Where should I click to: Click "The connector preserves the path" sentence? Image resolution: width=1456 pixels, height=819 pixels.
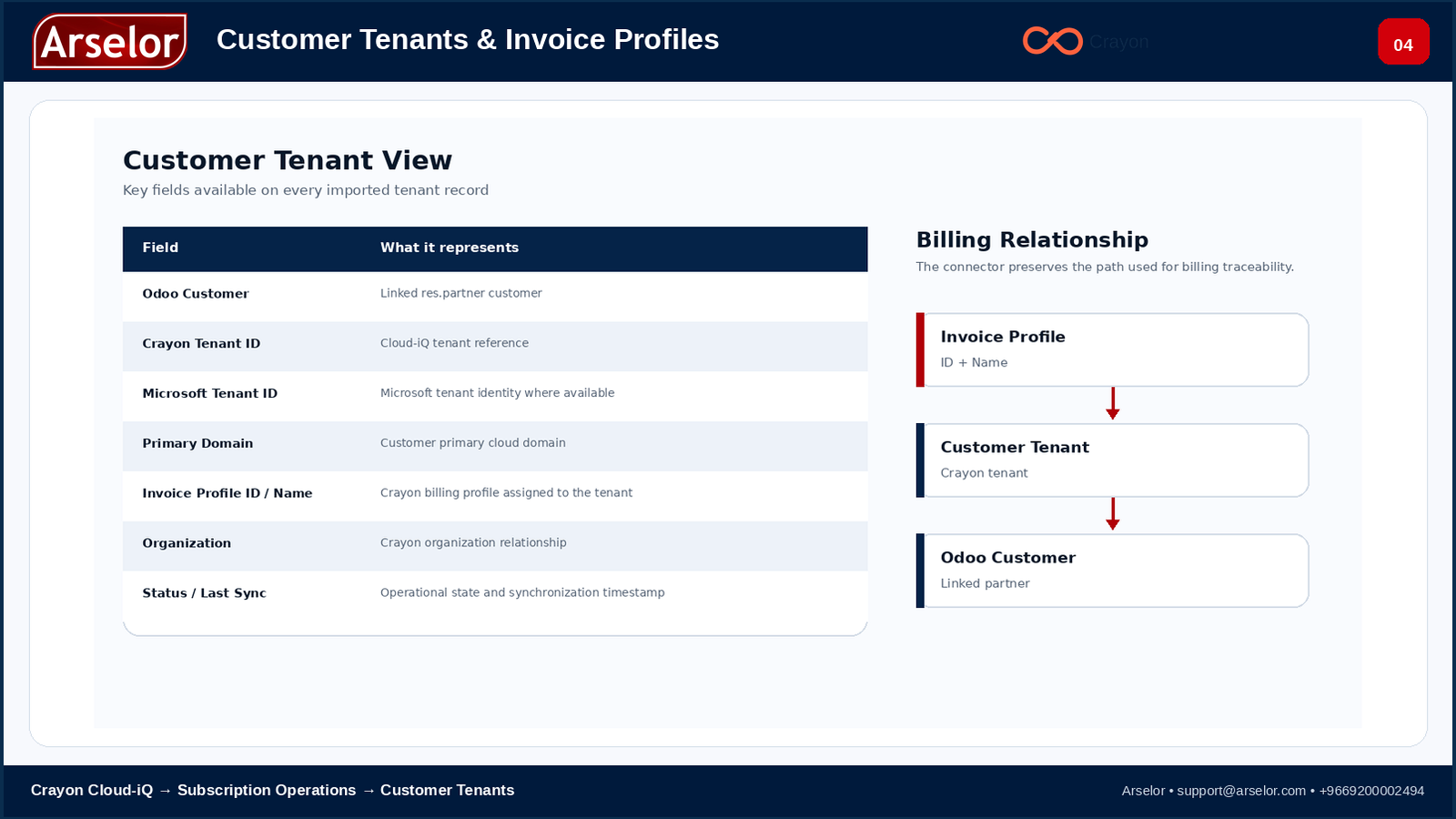coord(1105,267)
